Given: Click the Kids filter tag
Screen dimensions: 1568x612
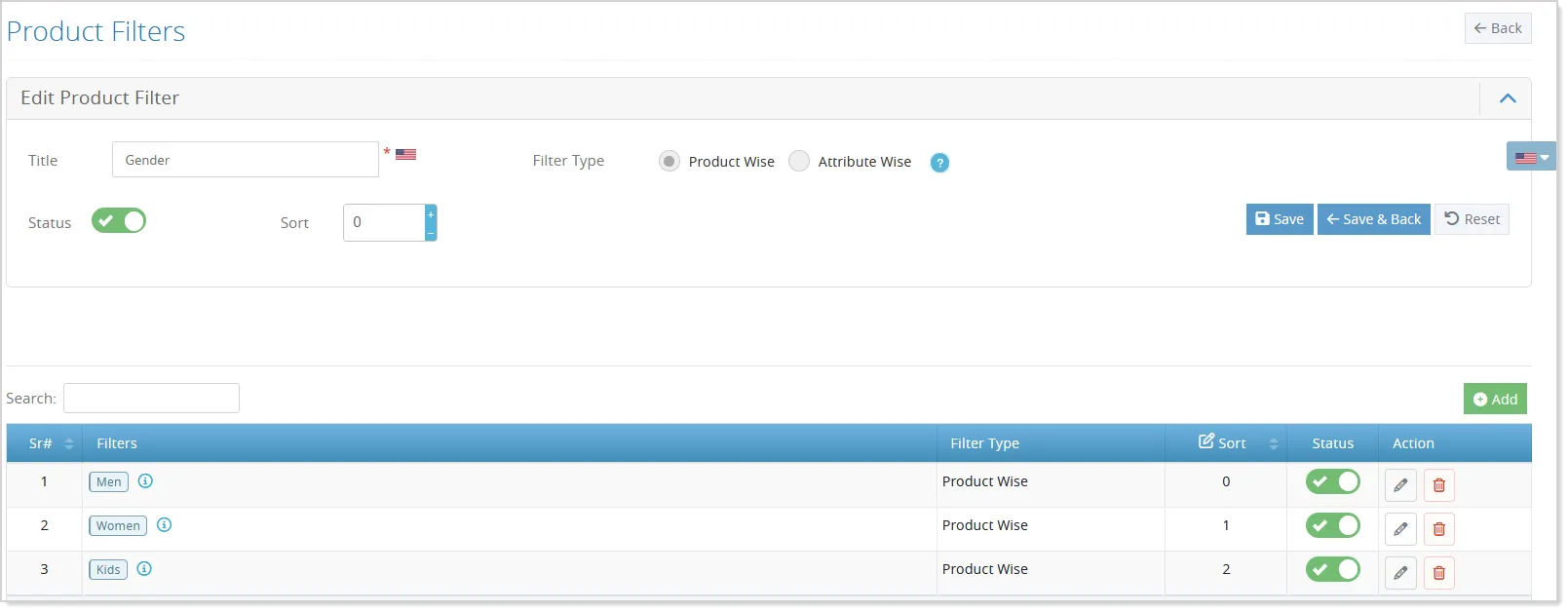Looking at the screenshot, I should (x=108, y=570).
